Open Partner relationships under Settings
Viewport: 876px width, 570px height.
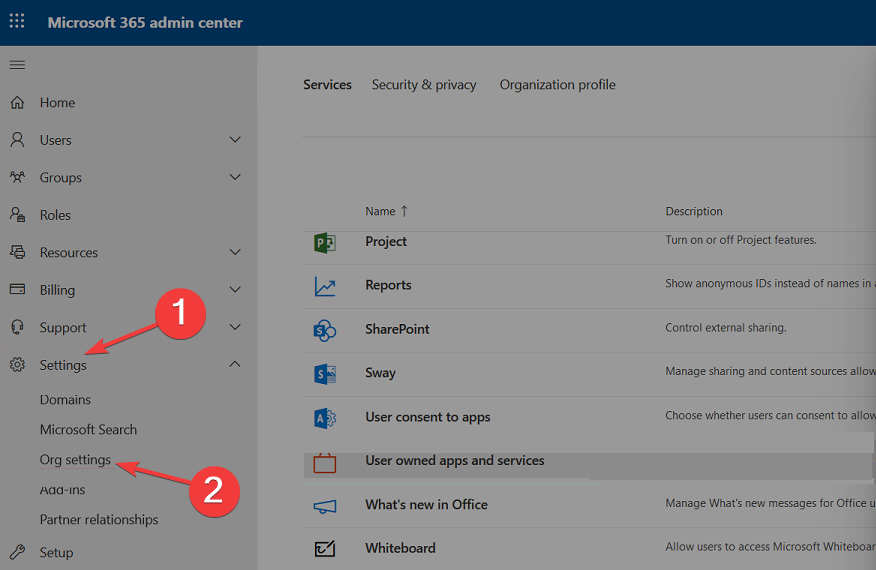point(99,519)
